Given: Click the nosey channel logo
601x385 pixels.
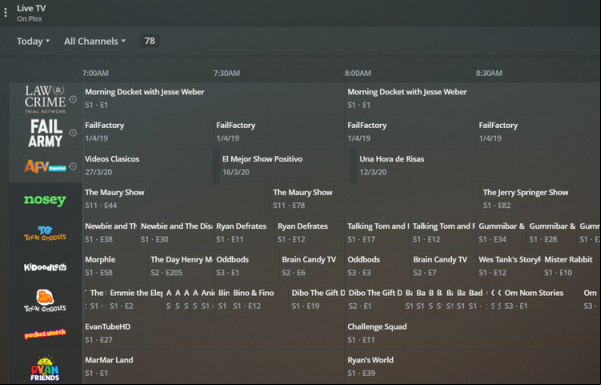Looking at the screenshot, I should point(45,200).
